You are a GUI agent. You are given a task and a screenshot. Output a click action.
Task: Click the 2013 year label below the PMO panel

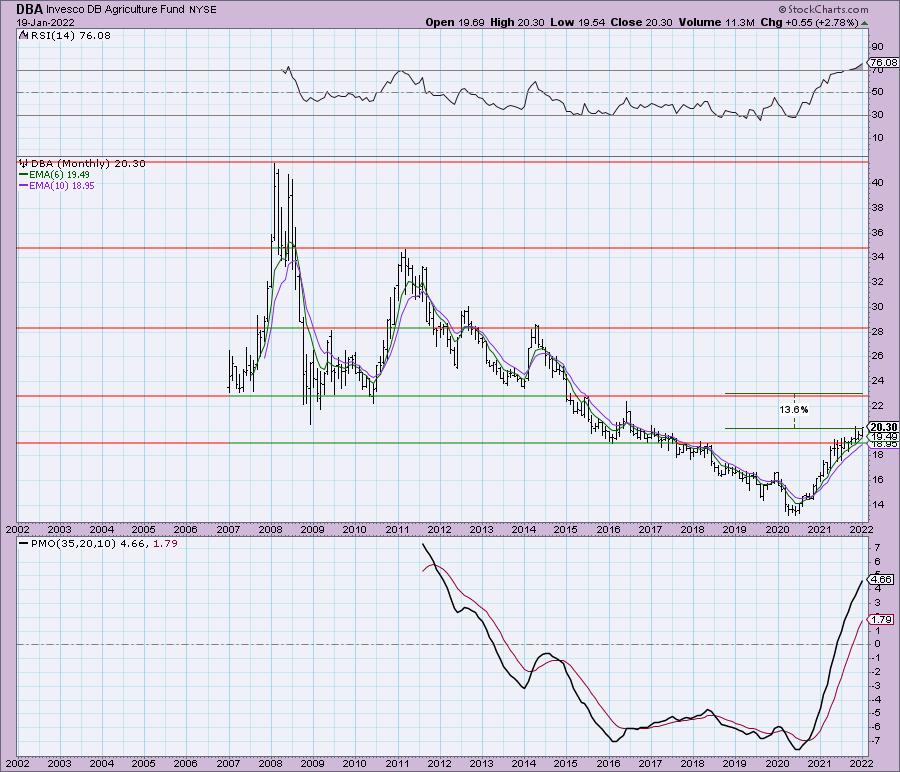click(x=482, y=763)
